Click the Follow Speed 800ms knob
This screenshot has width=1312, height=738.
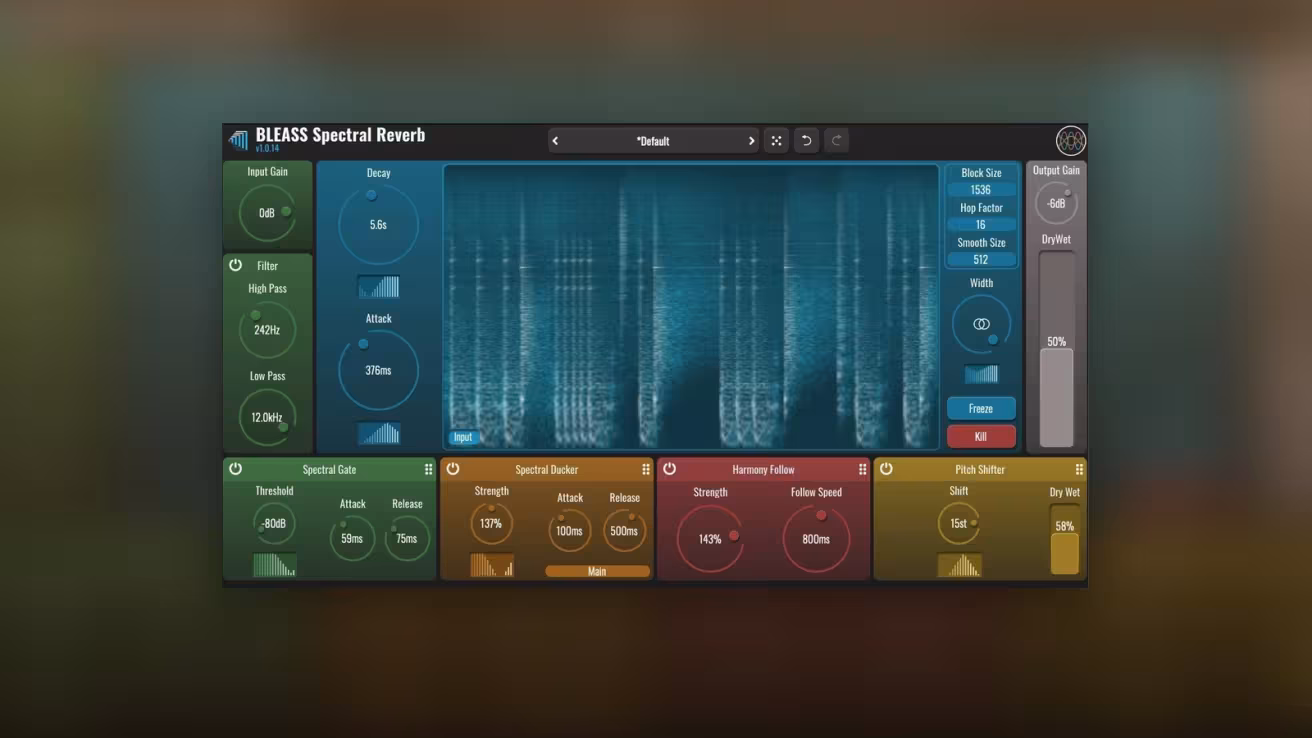pyautogui.click(x=816, y=539)
